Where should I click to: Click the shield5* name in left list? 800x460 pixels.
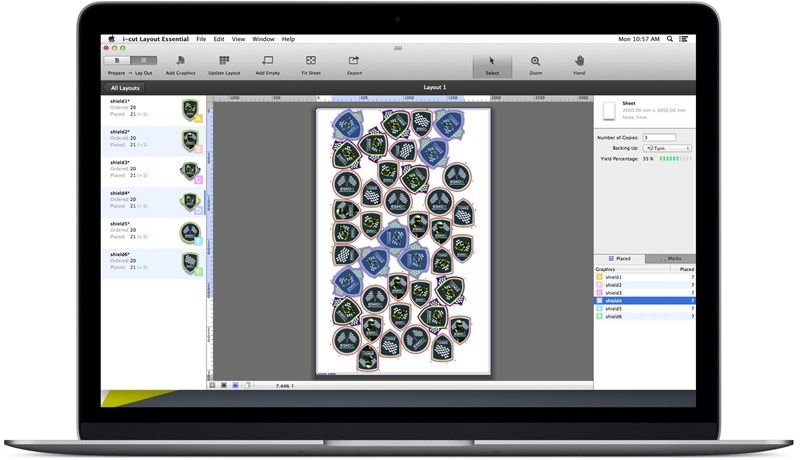pos(120,224)
